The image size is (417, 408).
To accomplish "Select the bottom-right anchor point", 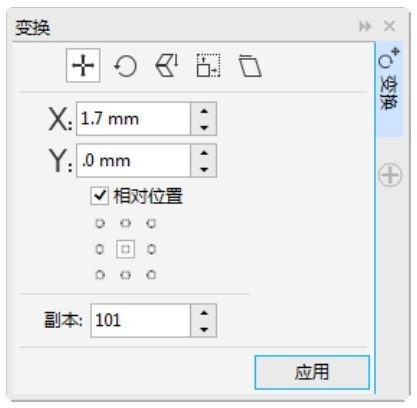I will tap(151, 275).
